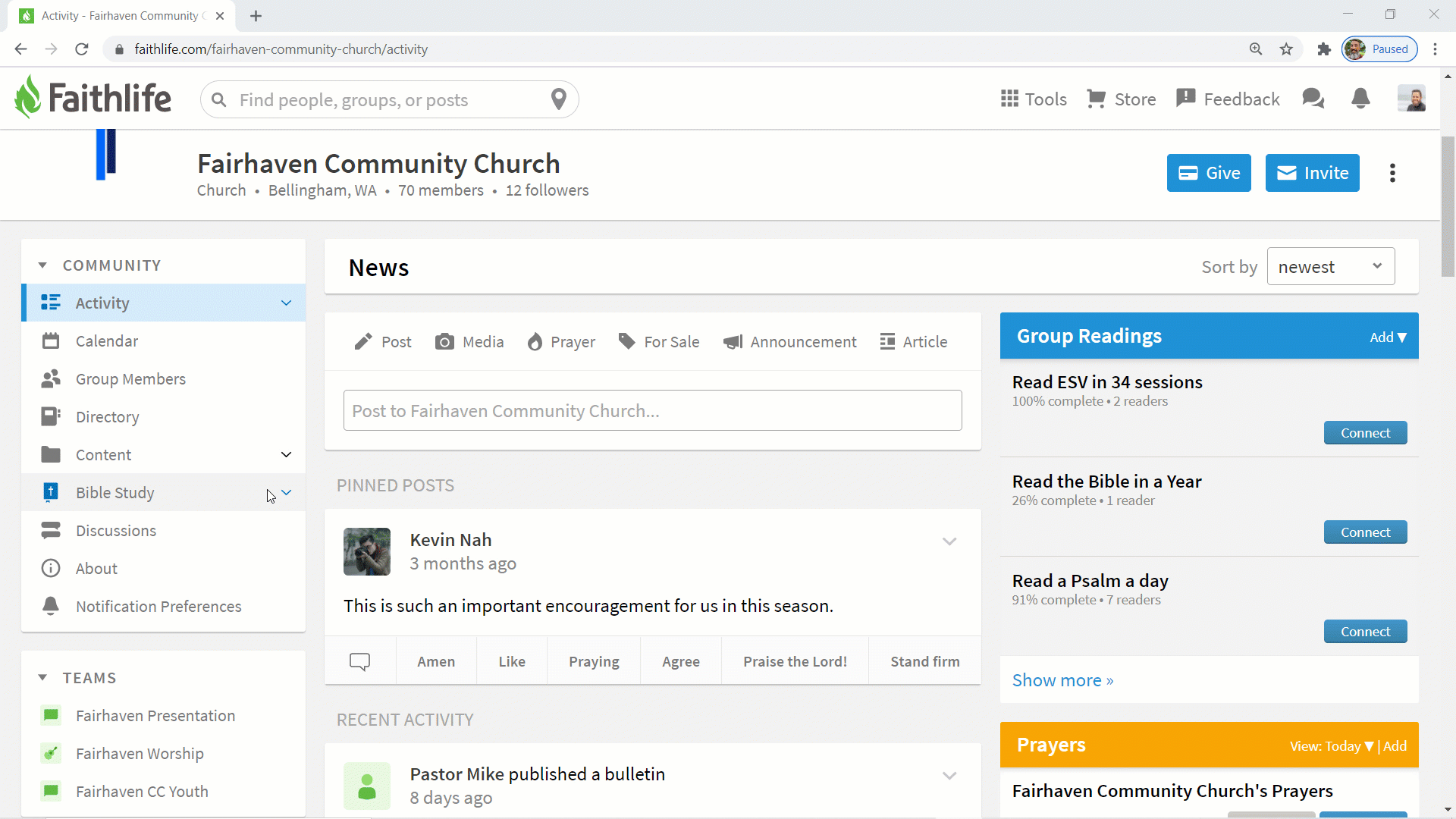Image resolution: width=1456 pixels, height=819 pixels.
Task: React Praying to Kevin Nah's post
Action: pos(594,661)
